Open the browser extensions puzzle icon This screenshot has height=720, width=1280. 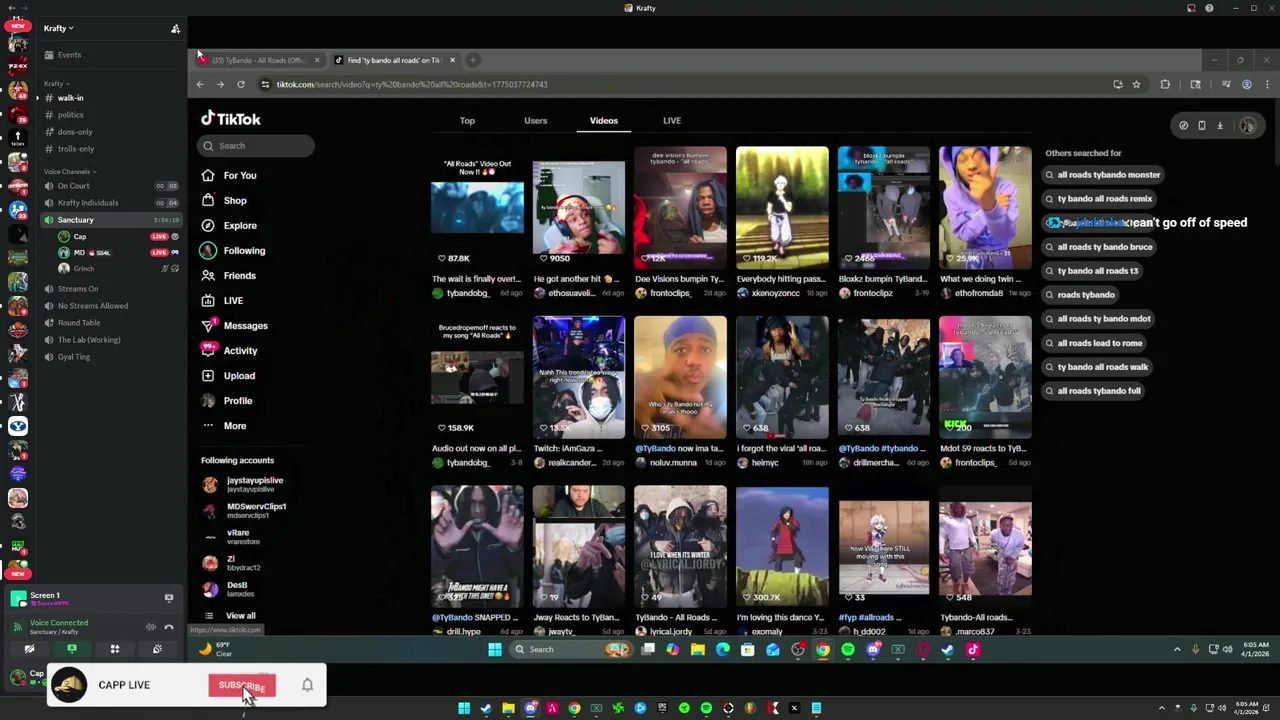[x=1165, y=84]
